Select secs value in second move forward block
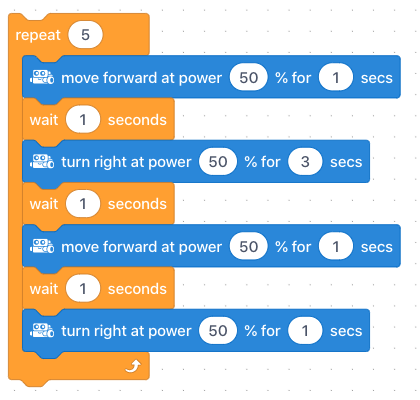420x400 pixels. pyautogui.click(x=336, y=246)
